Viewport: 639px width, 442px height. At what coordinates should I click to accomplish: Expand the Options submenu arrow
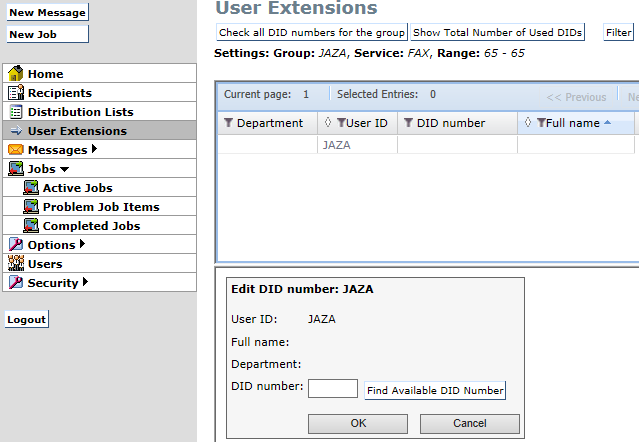coord(82,245)
